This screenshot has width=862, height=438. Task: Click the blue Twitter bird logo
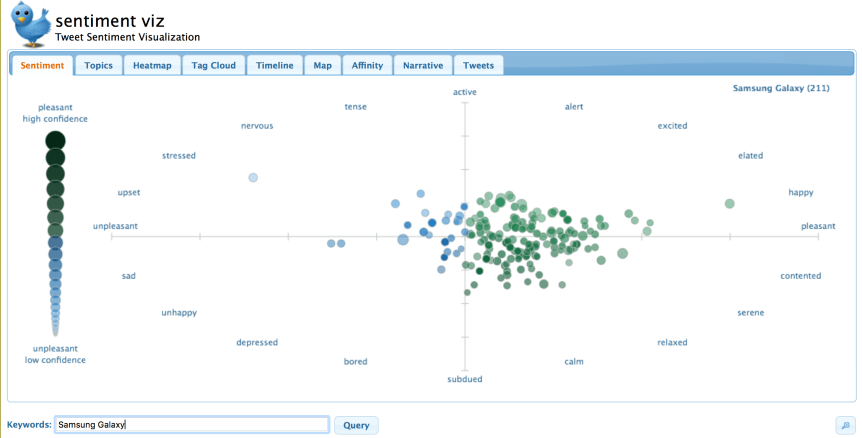point(29,23)
